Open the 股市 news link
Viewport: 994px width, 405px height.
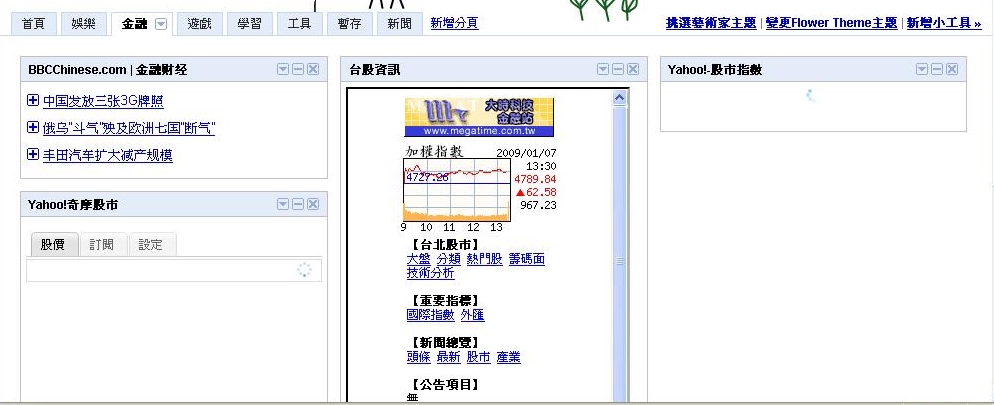click(x=479, y=357)
